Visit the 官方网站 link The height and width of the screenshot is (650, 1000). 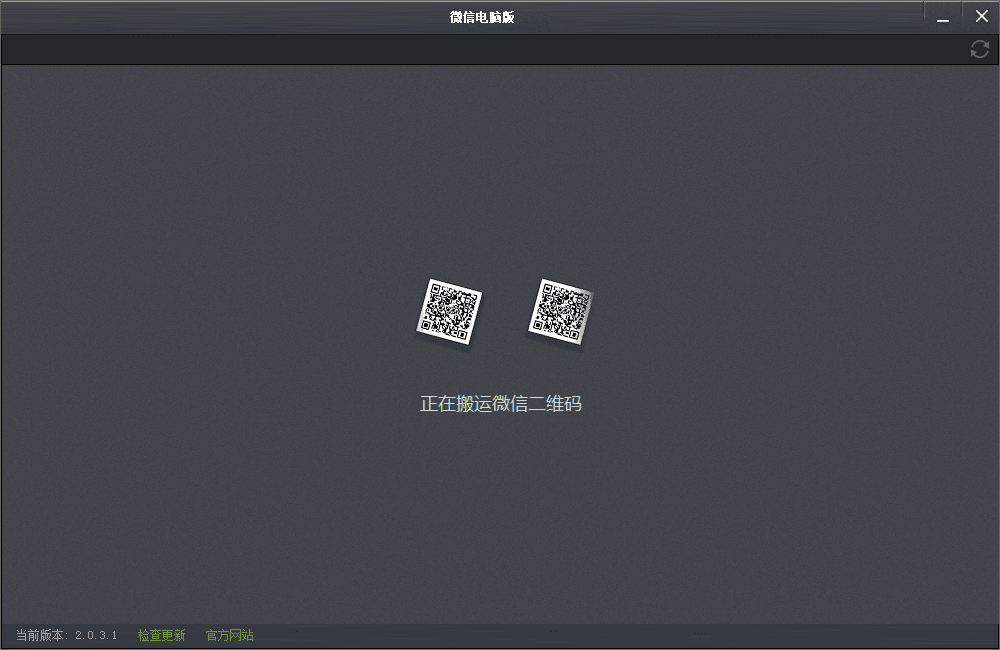(x=230, y=635)
